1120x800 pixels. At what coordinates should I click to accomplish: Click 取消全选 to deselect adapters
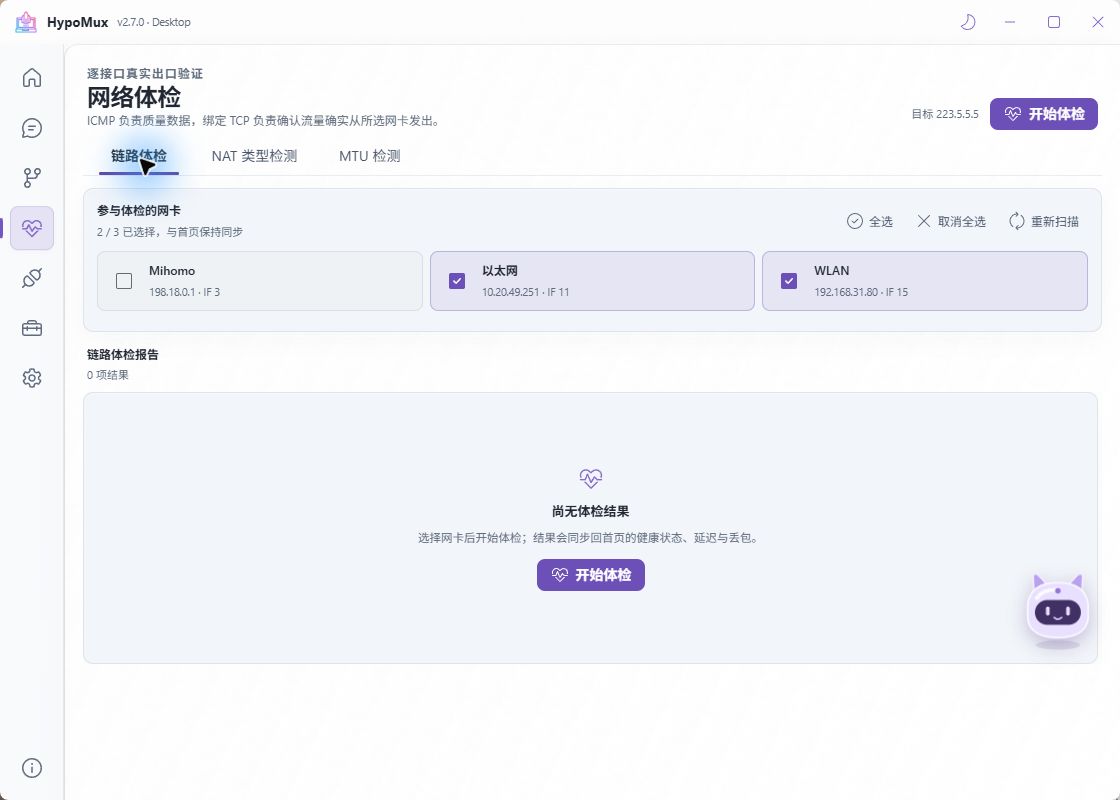[951, 221]
